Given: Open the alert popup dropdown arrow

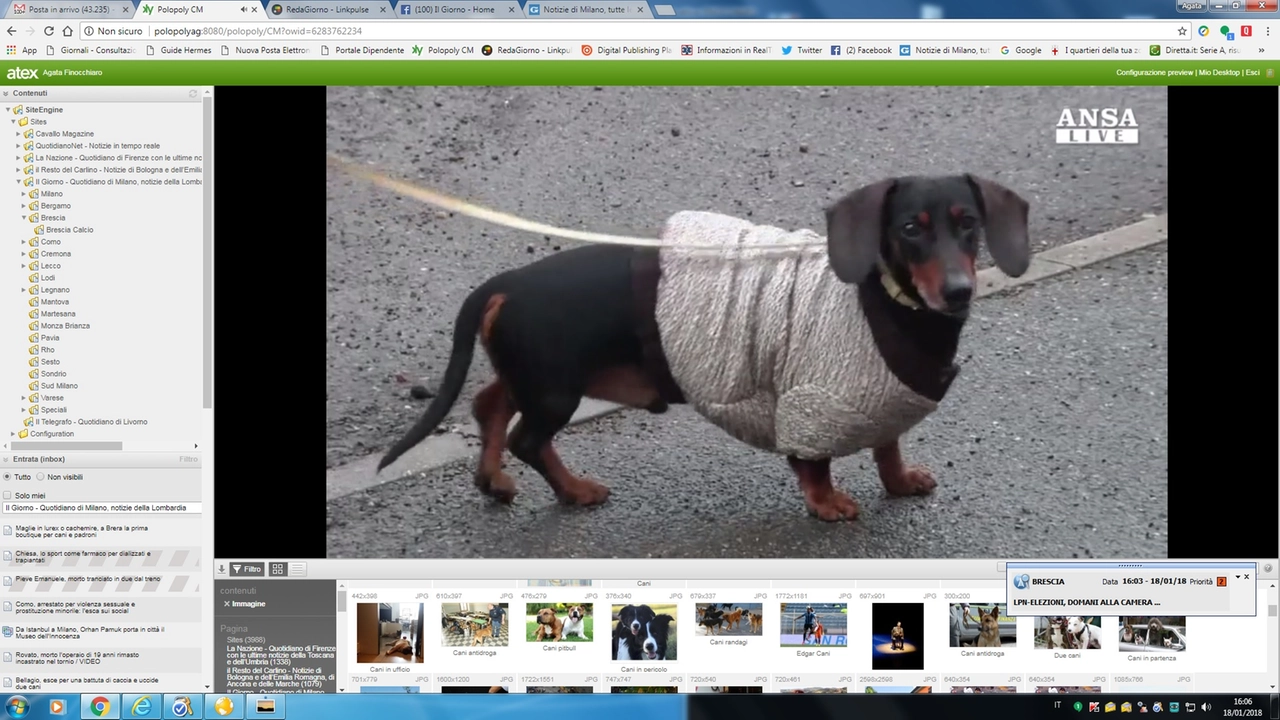Looking at the screenshot, I should pyautogui.click(x=1237, y=577).
